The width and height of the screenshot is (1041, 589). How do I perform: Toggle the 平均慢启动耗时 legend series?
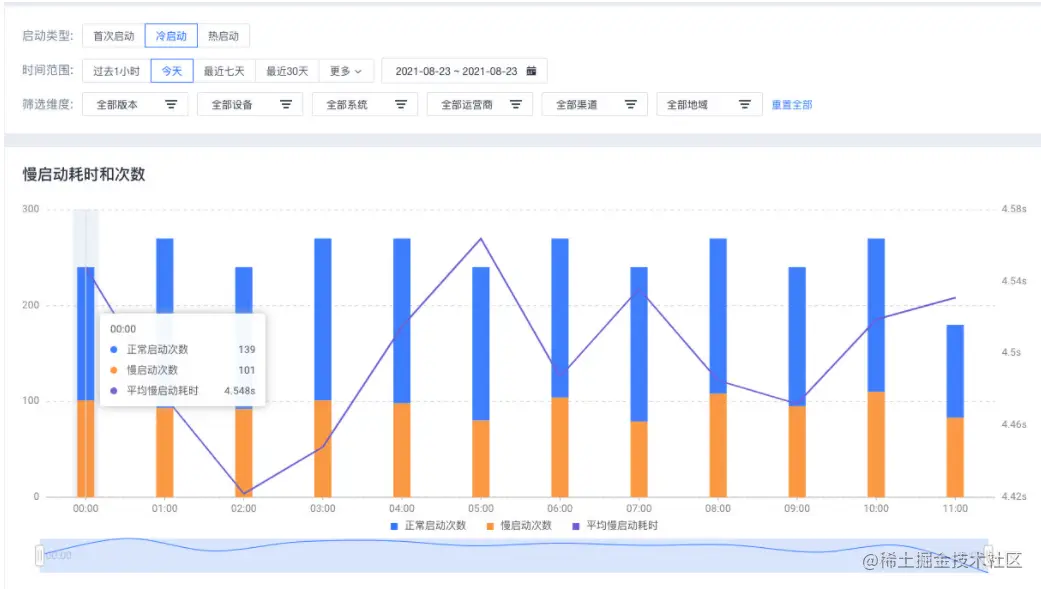(615, 525)
